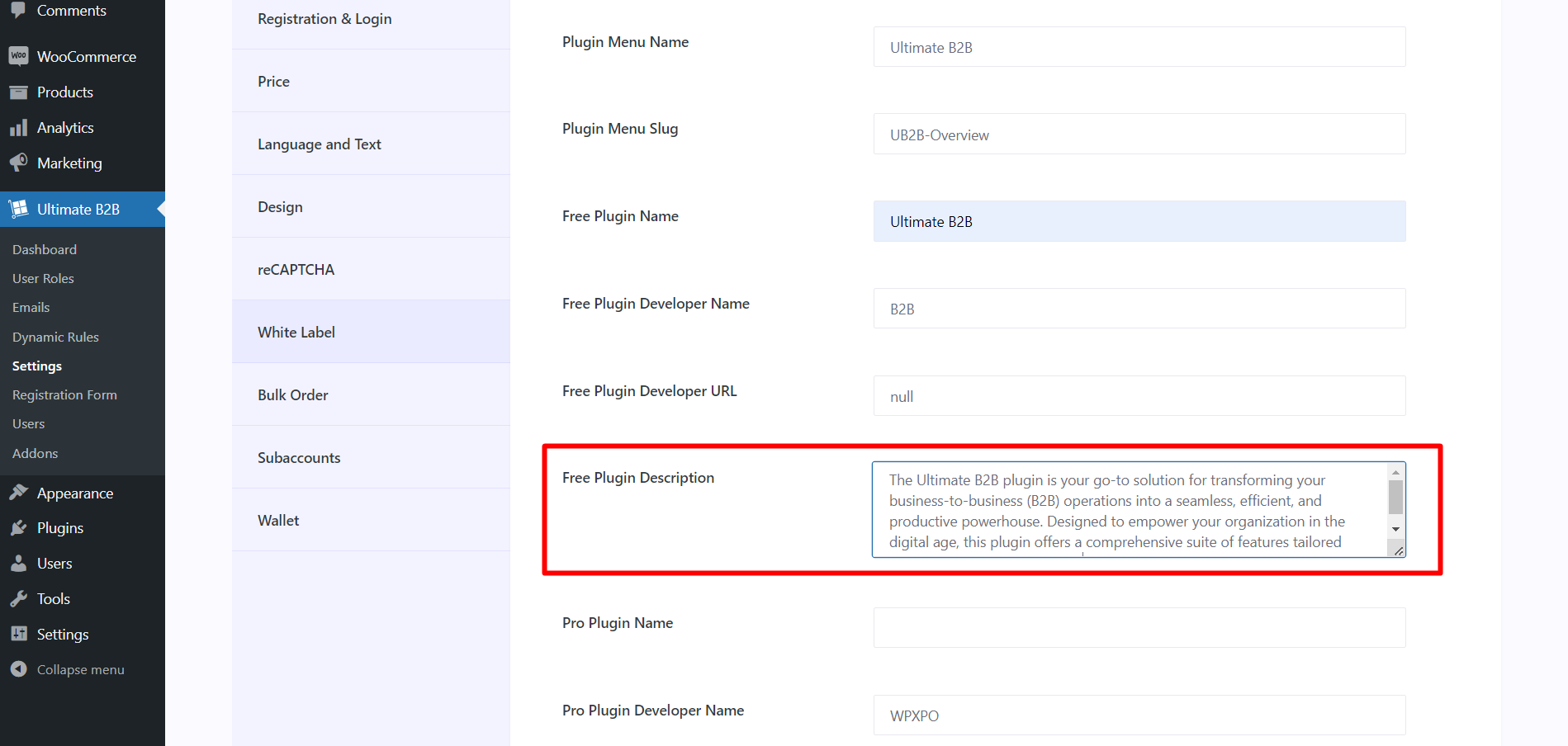Click the Free Plugin Developer URL label
Screen dimensions: 1568x746
[x=650, y=391]
